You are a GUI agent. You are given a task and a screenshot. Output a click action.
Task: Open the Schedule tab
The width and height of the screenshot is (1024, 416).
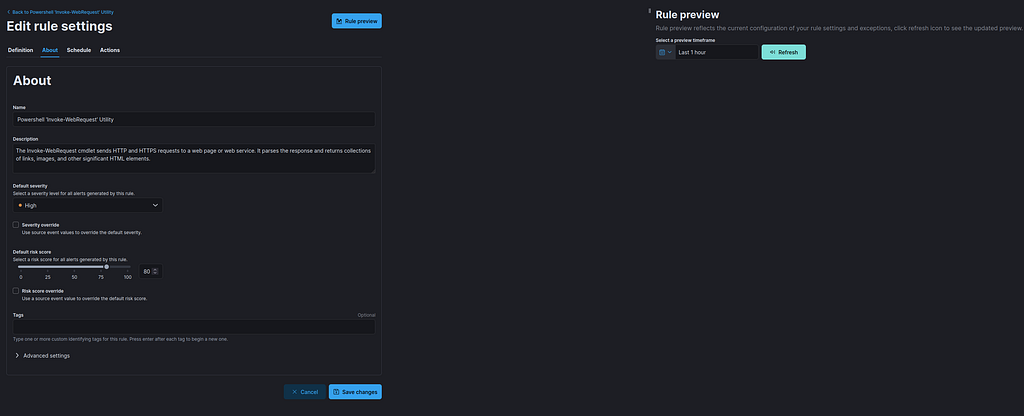click(x=79, y=50)
